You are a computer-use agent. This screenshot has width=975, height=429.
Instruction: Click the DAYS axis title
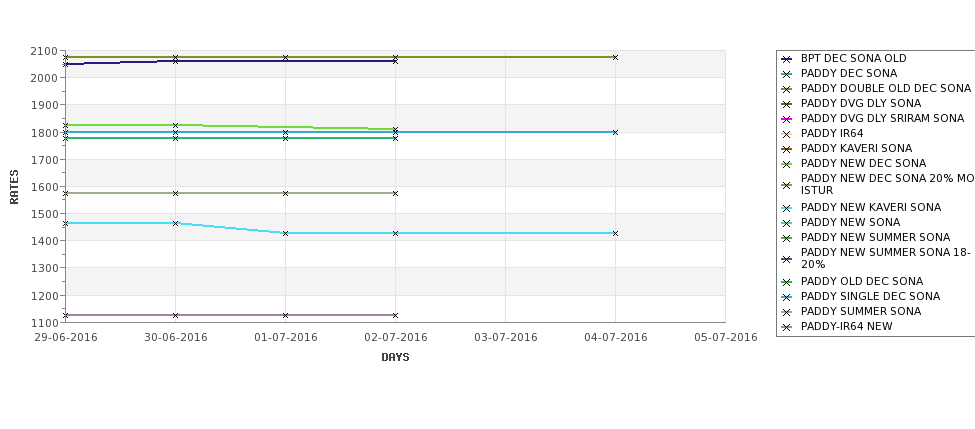395,358
